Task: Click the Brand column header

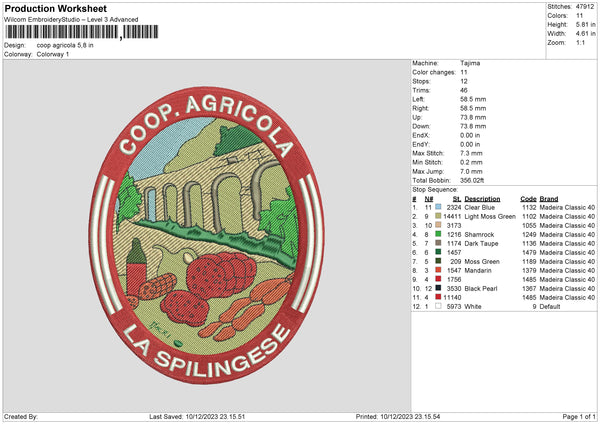Action: [549, 199]
